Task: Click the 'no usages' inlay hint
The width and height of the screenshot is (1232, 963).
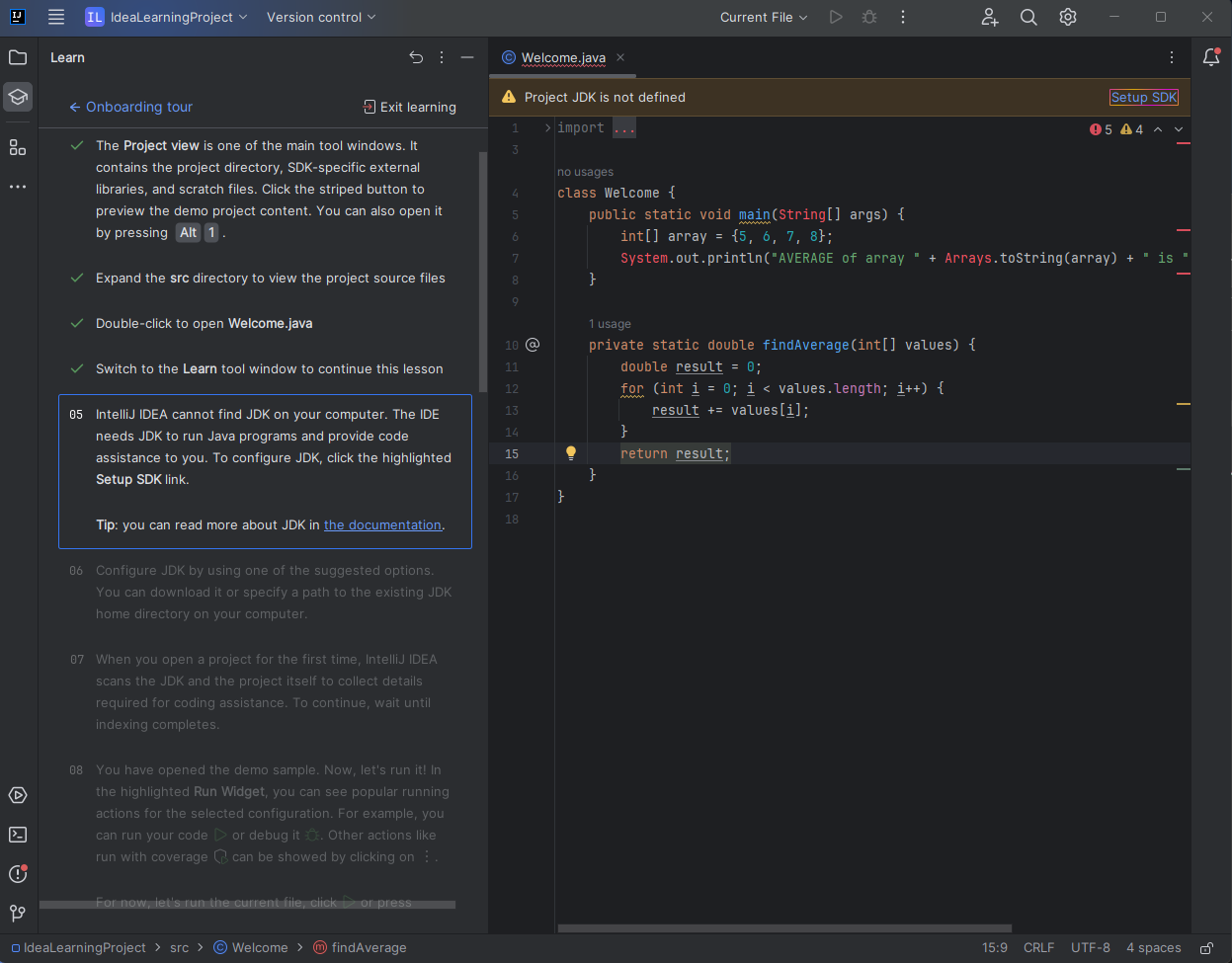Action: click(585, 172)
